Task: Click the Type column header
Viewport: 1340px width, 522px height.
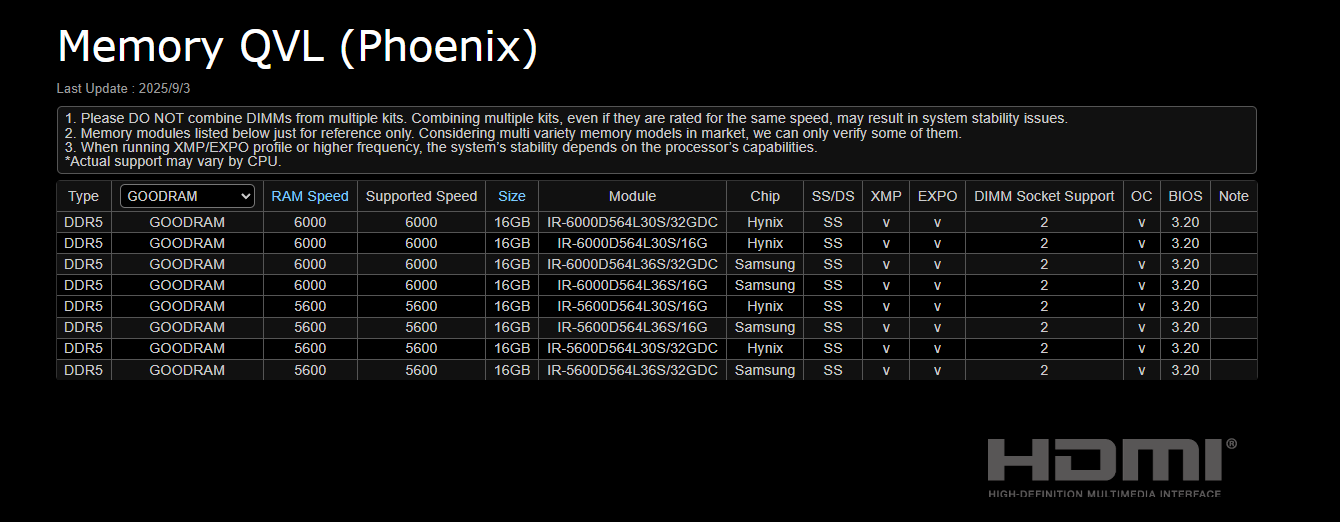Action: pyautogui.click(x=84, y=196)
